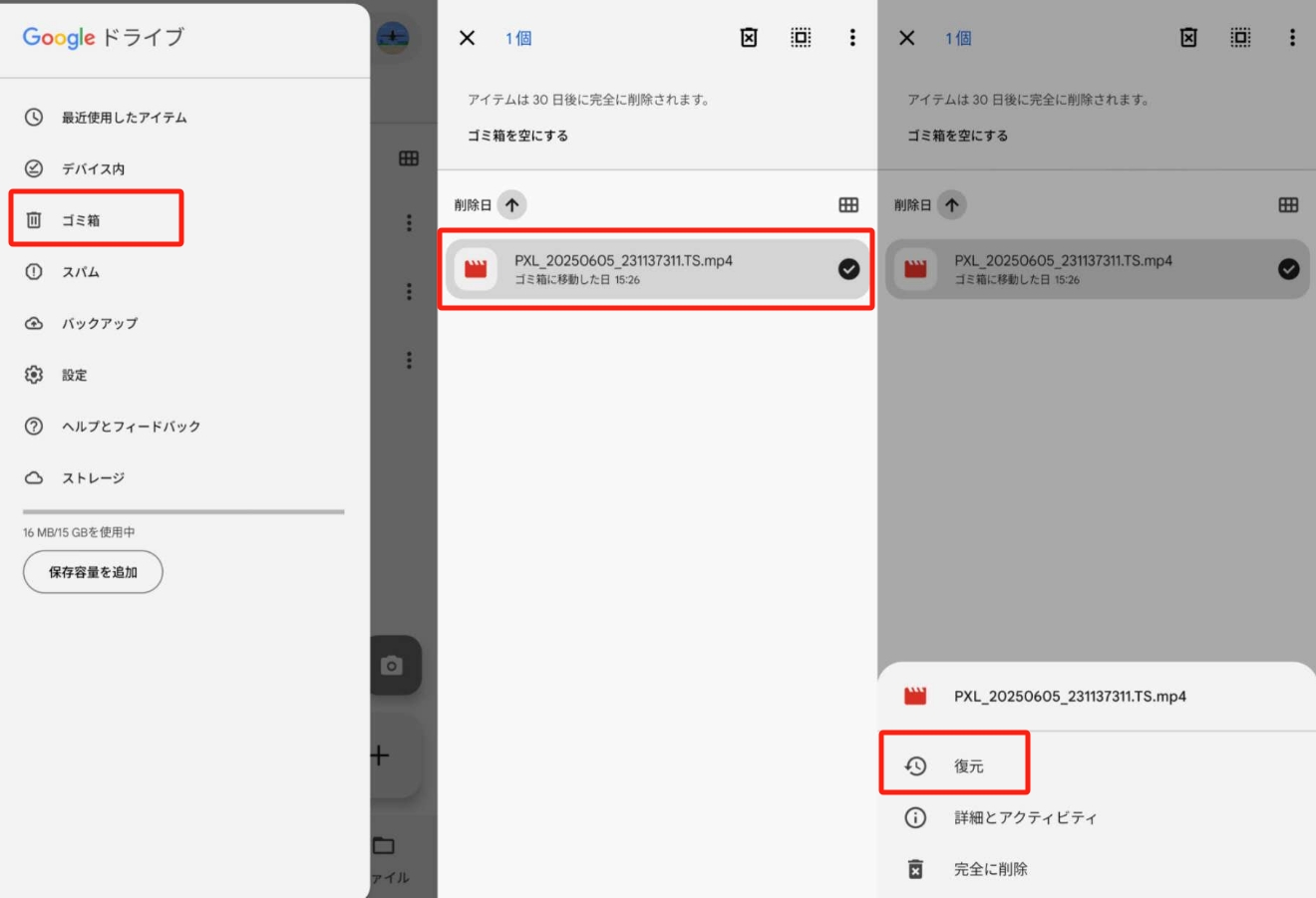Select the ストレージ cloud icon entry
1316x898 pixels.
click(x=34, y=478)
